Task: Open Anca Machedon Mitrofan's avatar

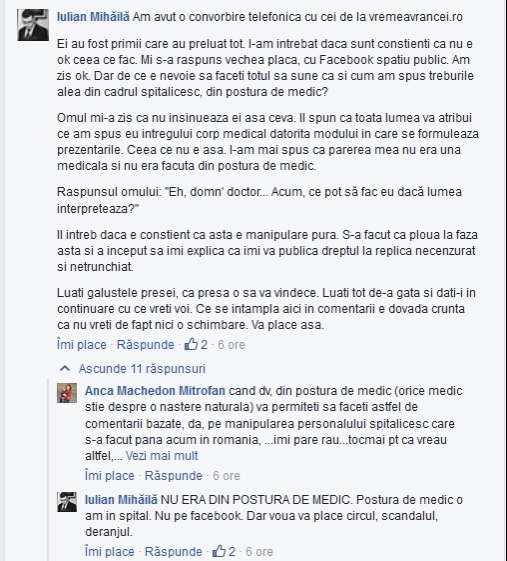Action: click(x=67, y=393)
